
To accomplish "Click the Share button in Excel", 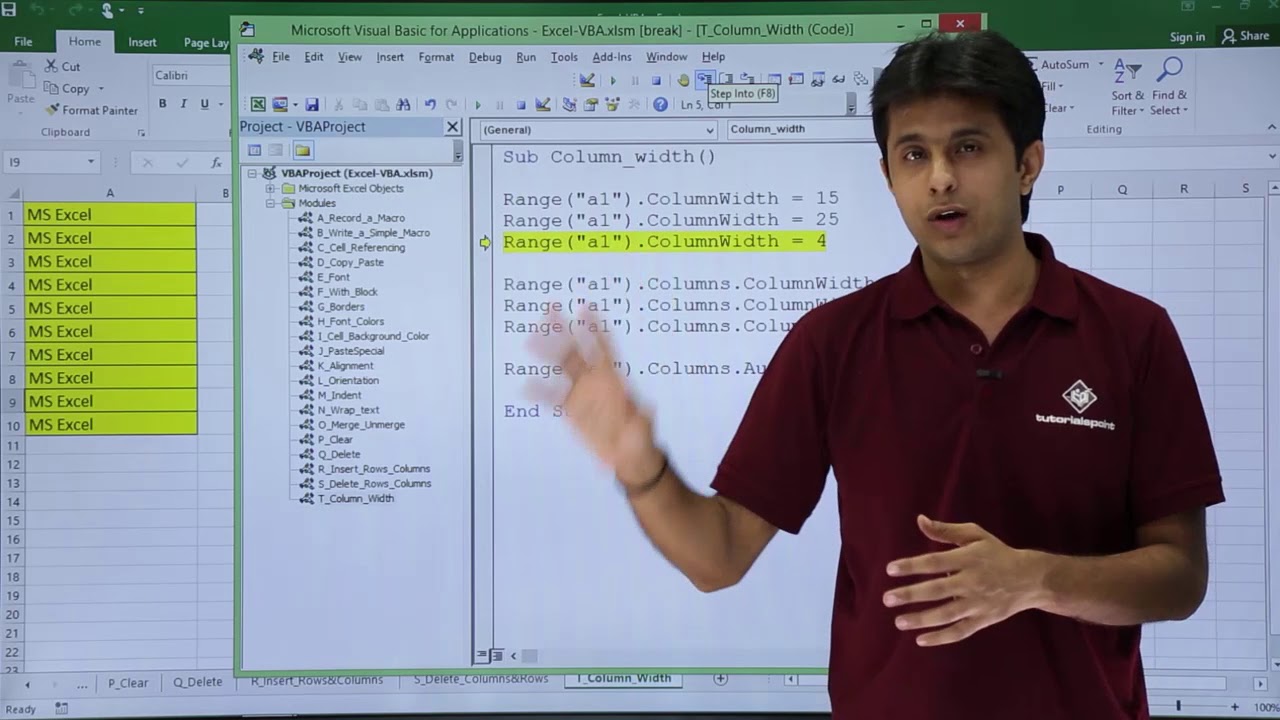I will (x=1246, y=36).
